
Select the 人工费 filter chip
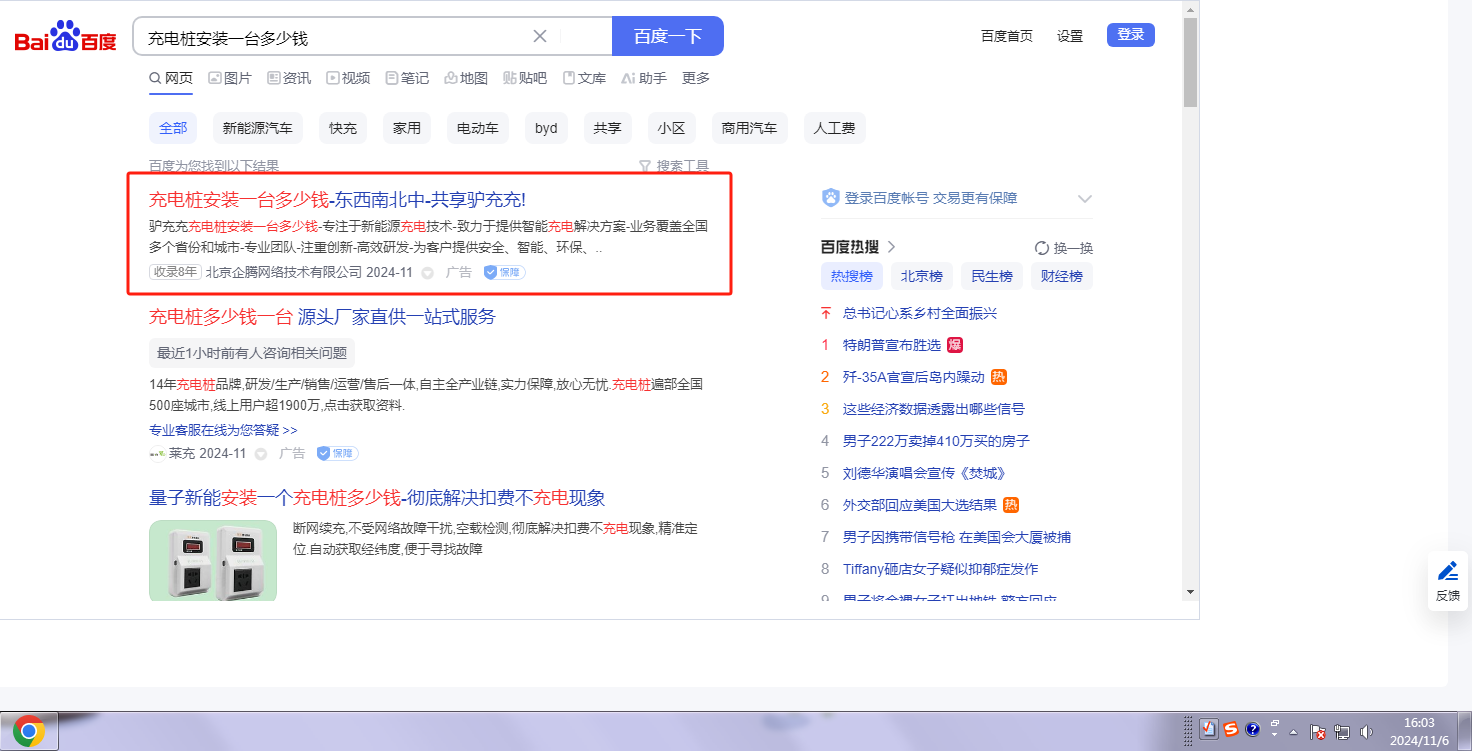coord(834,128)
